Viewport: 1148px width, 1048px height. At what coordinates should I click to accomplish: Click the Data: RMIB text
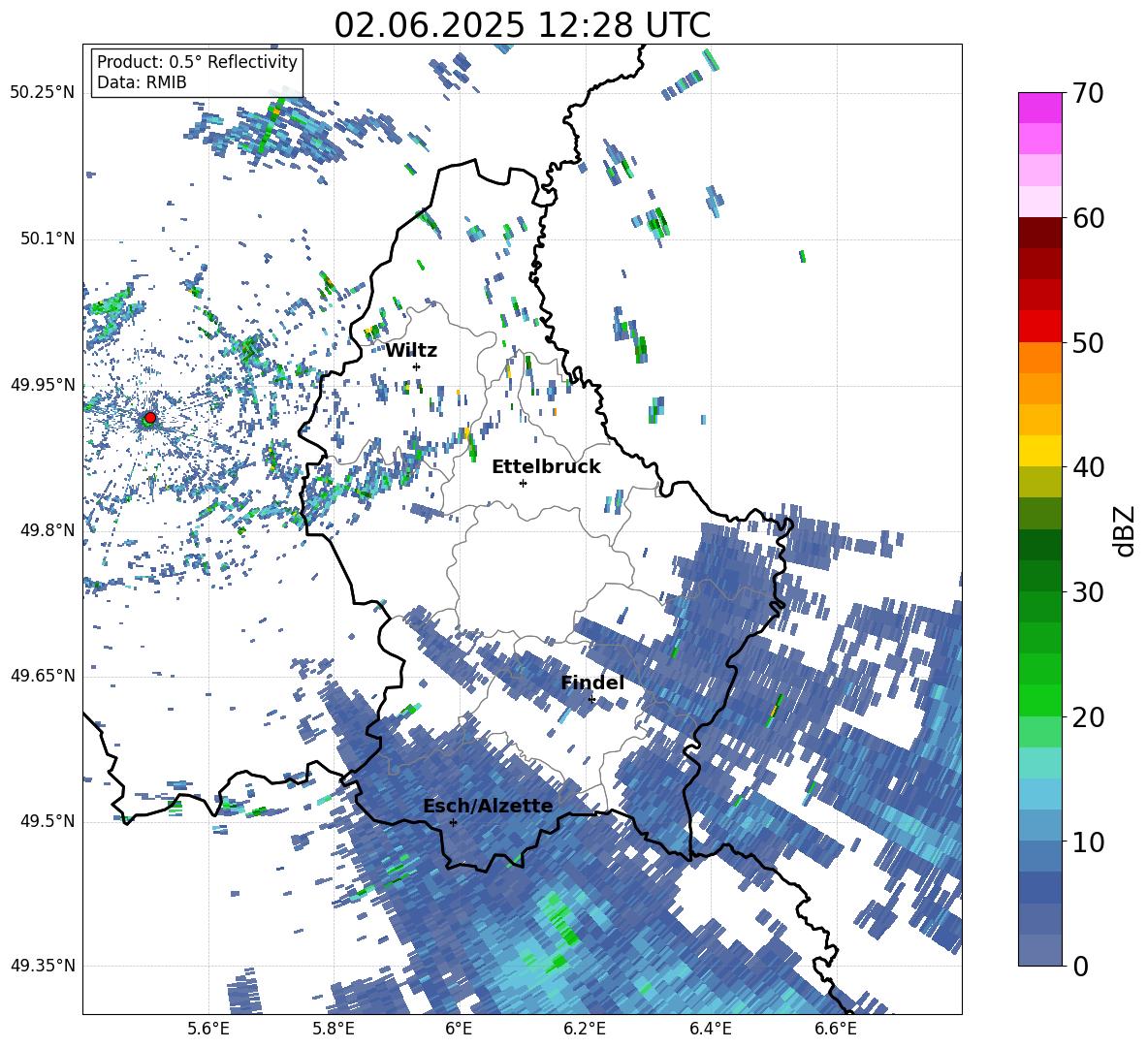tap(142, 82)
